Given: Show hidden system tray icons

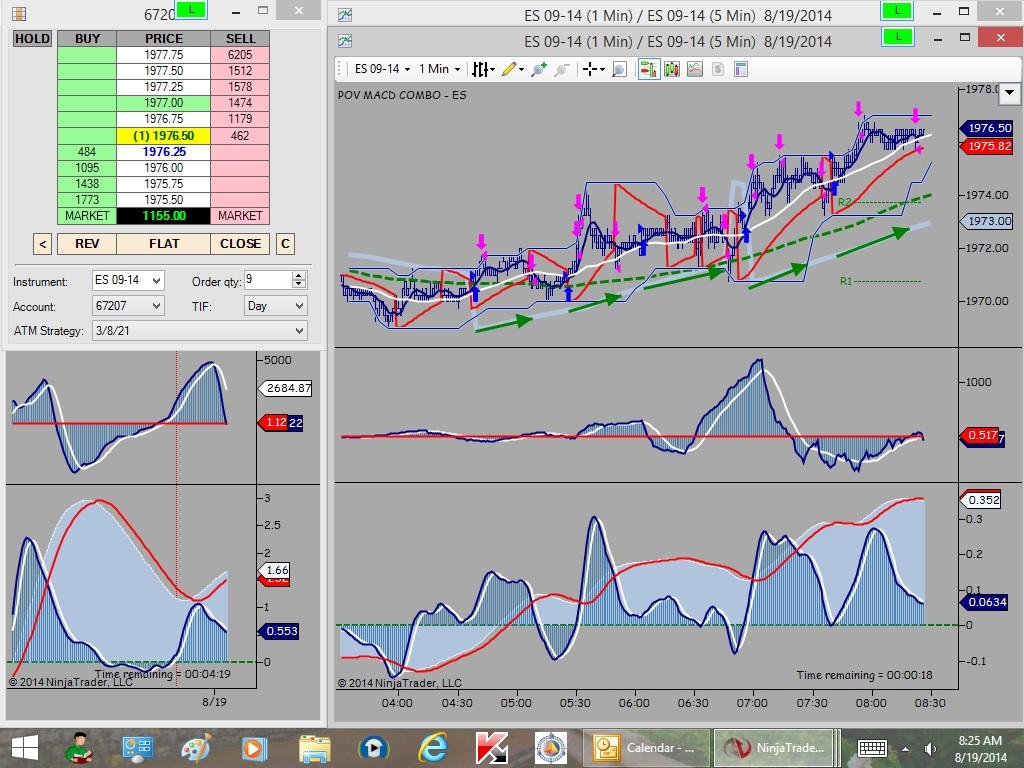Looking at the screenshot, I should coord(905,748).
